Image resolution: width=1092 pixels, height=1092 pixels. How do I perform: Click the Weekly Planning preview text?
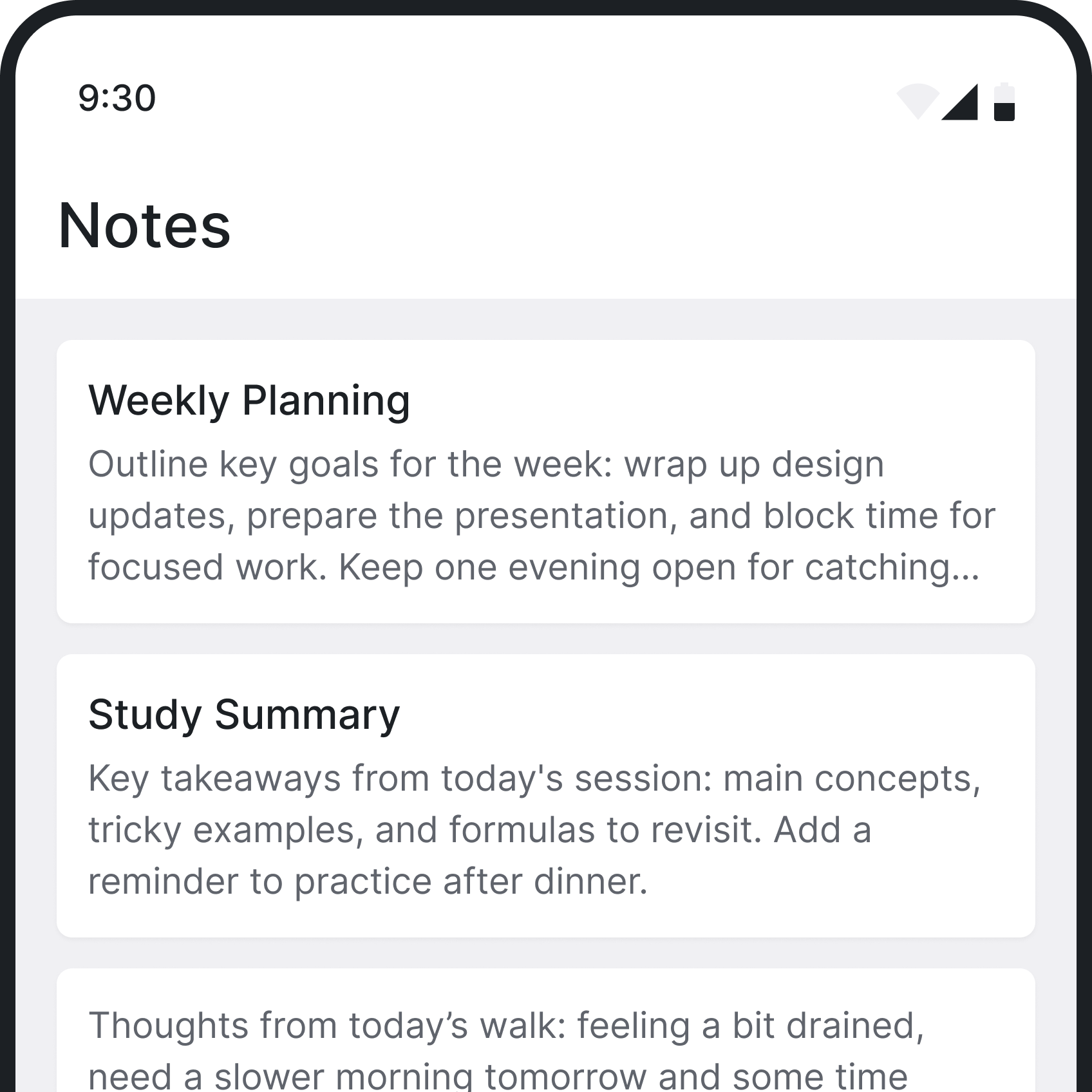534,515
